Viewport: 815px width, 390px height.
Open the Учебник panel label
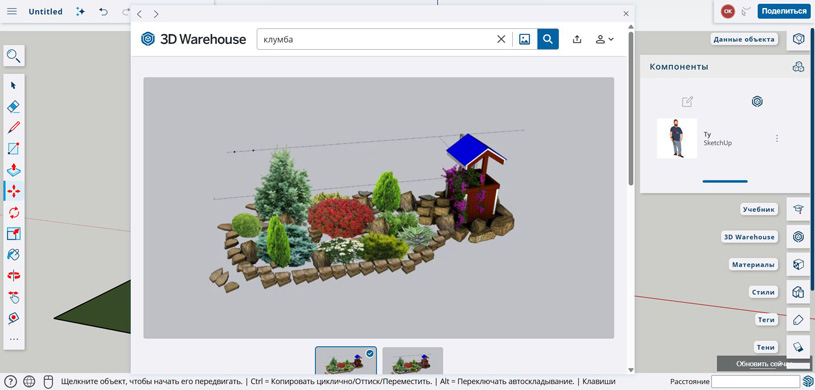(x=759, y=210)
